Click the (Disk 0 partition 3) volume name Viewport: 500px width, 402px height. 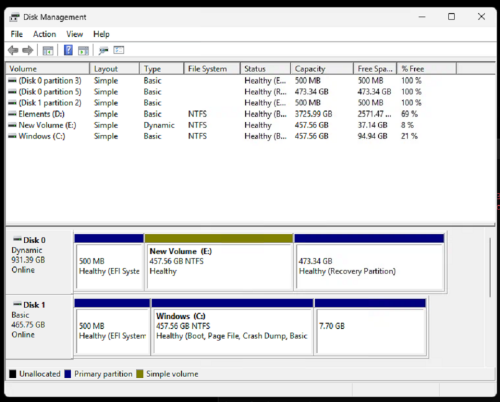[50, 81]
